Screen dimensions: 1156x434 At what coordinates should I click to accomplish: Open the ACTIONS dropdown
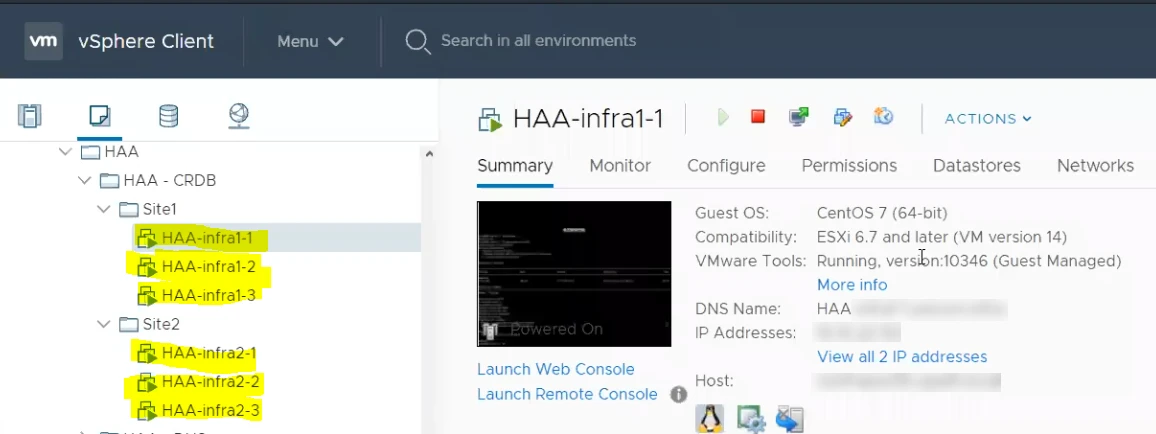(x=988, y=119)
